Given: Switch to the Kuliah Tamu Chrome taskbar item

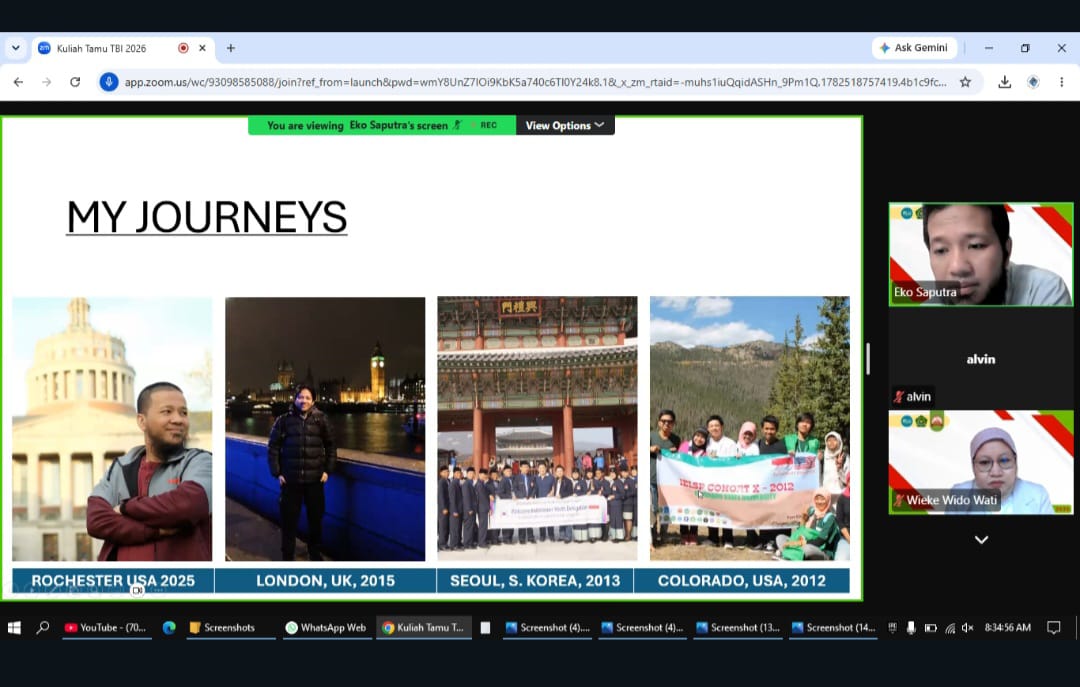Looking at the screenshot, I should coord(424,628).
